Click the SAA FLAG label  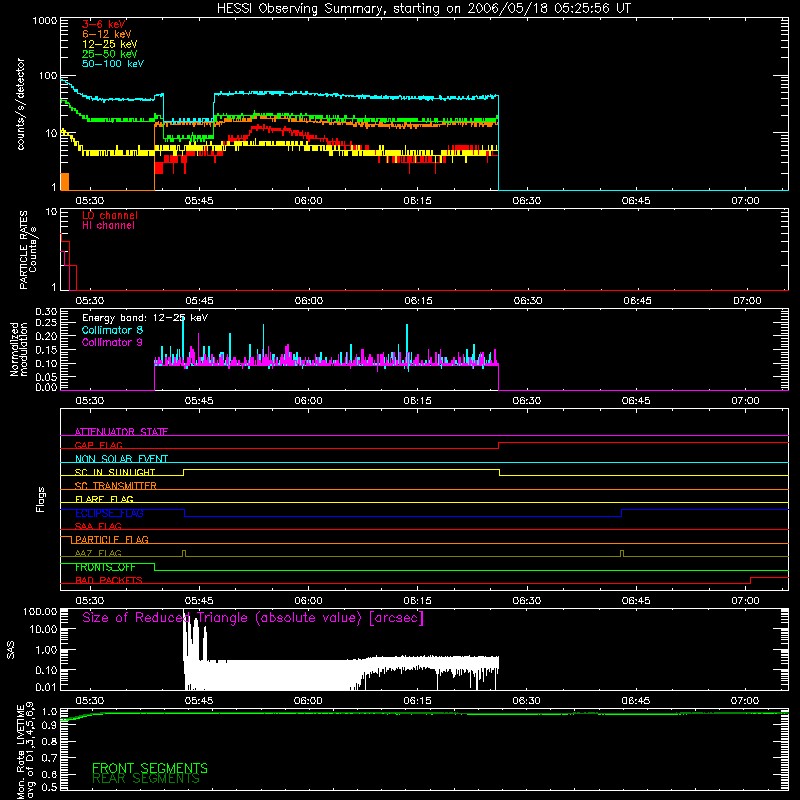[98, 526]
